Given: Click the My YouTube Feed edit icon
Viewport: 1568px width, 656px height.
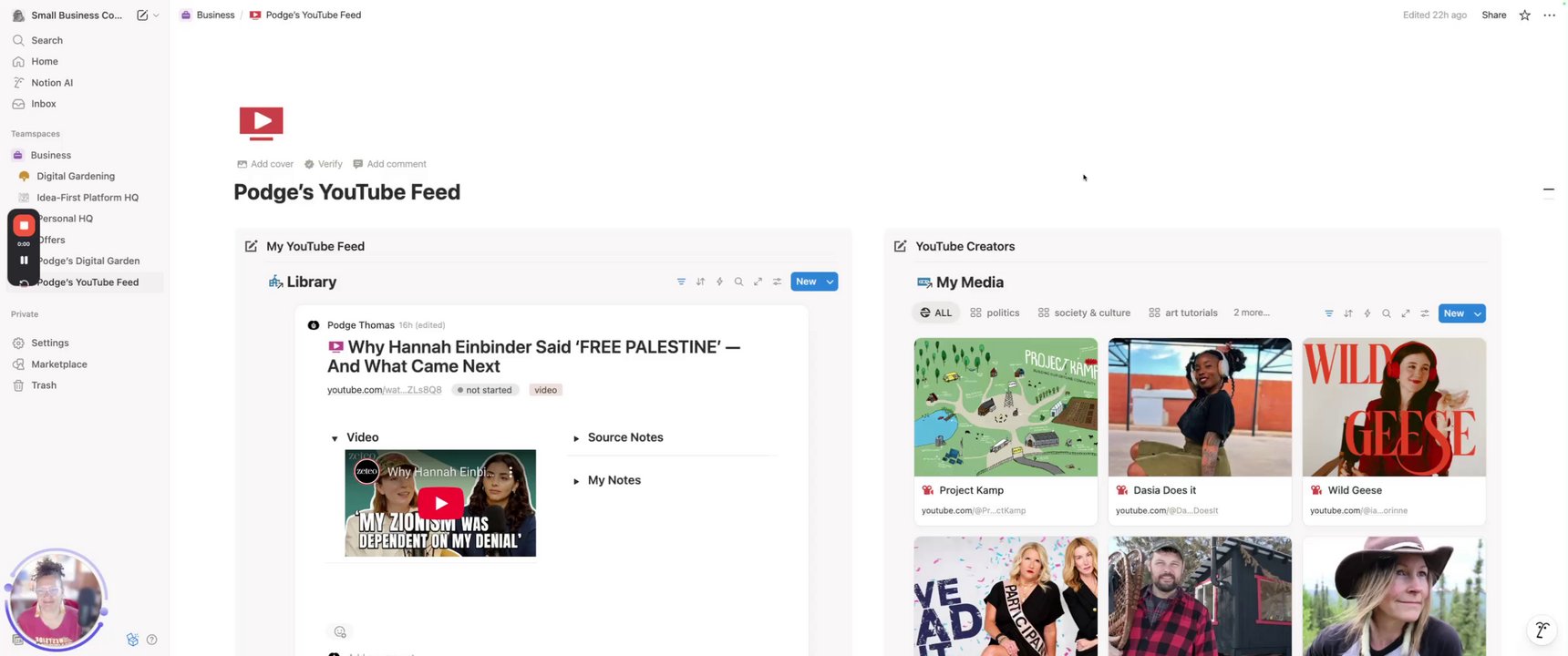Looking at the screenshot, I should pyautogui.click(x=251, y=246).
